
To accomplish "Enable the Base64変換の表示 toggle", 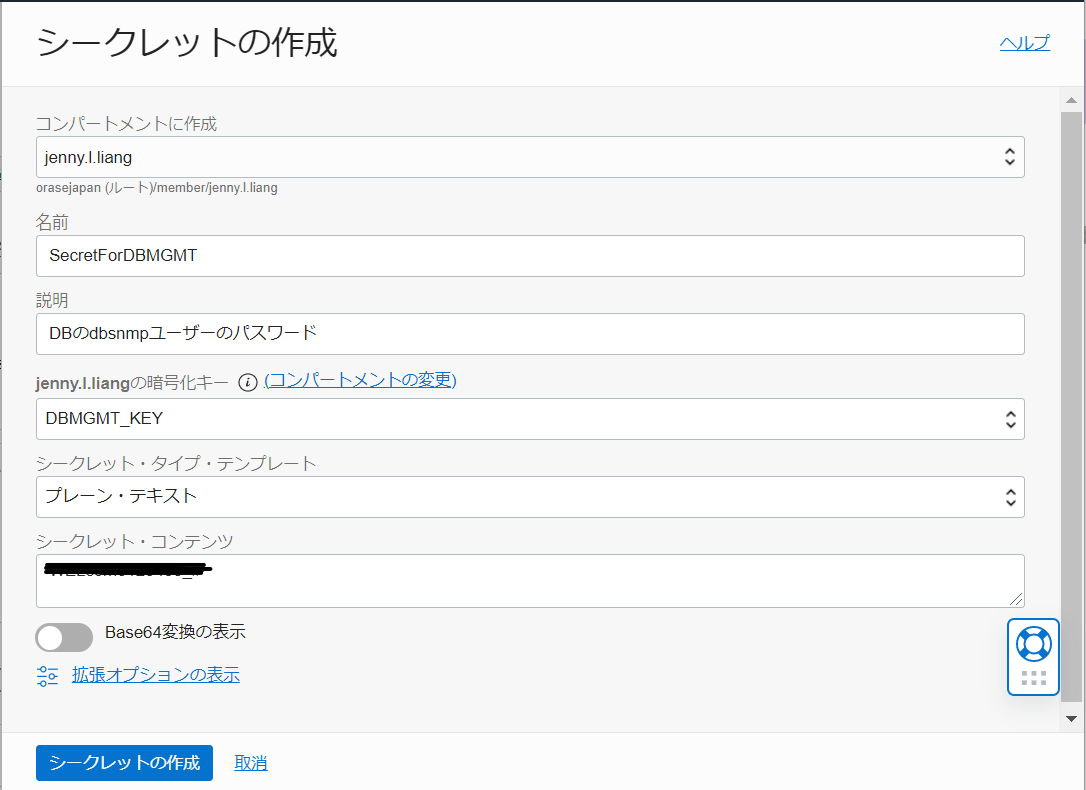I will [x=64, y=637].
